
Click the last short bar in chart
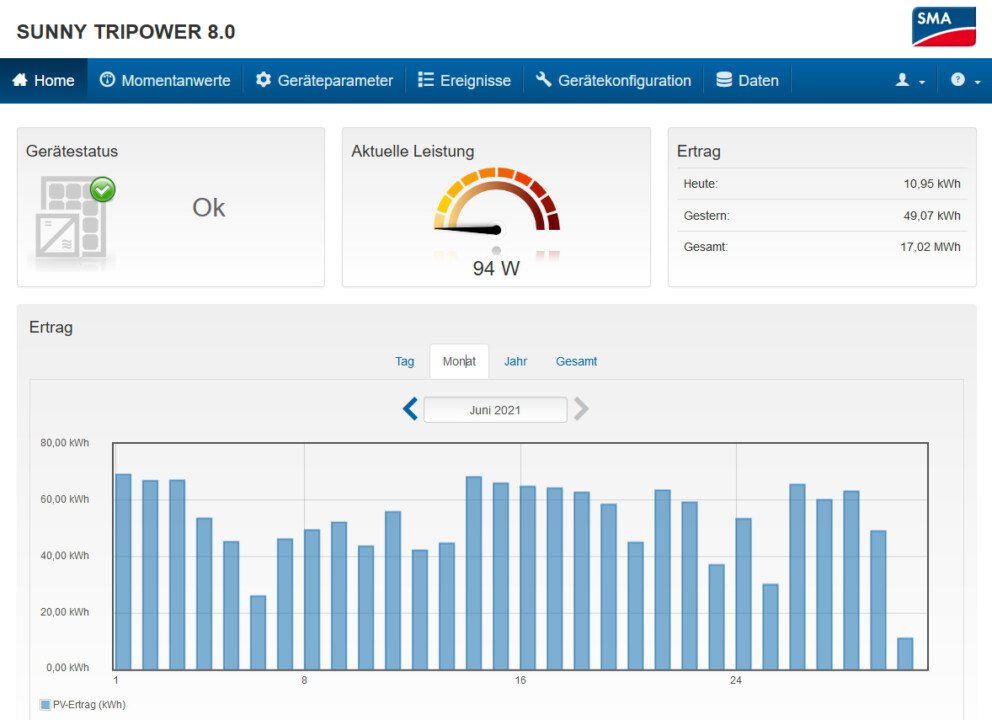[x=905, y=654]
